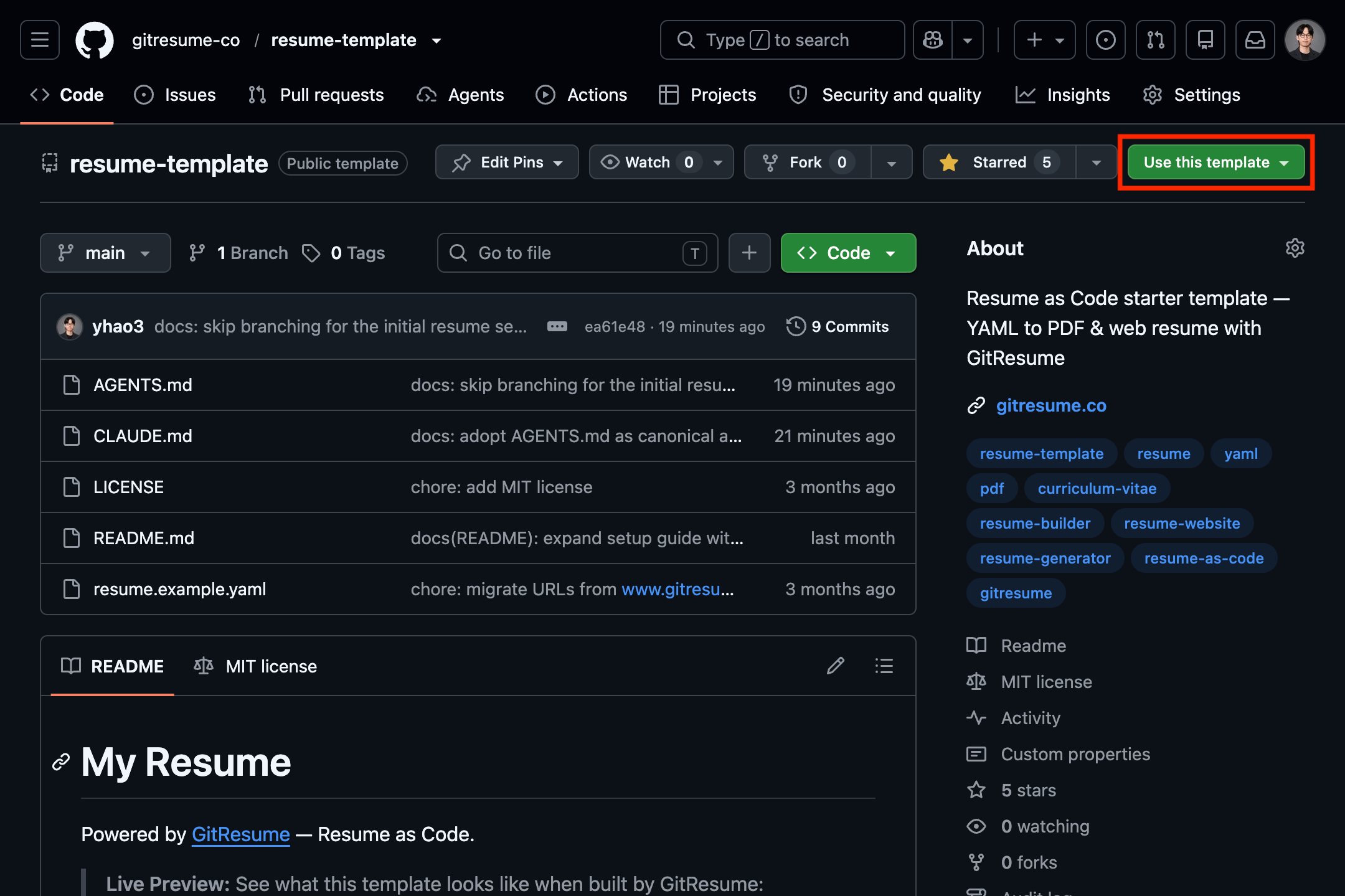Click the Go to file input
The image size is (1345, 896).
click(x=577, y=253)
